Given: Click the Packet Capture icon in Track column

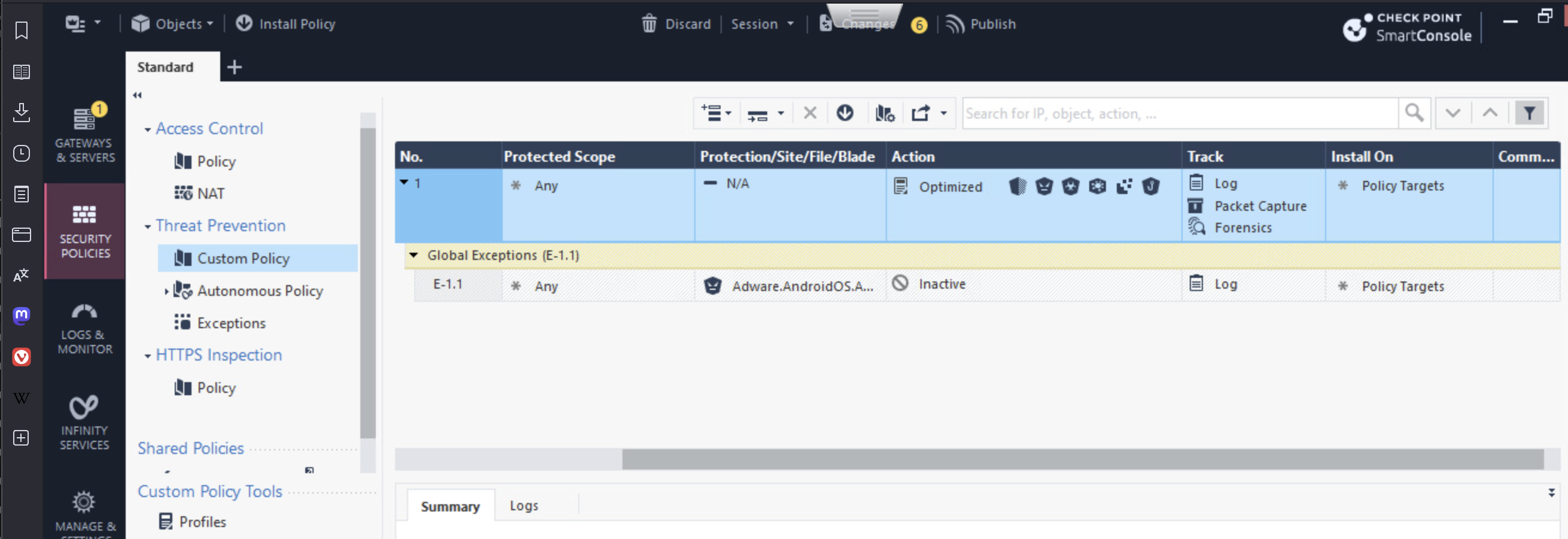Looking at the screenshot, I should (x=1196, y=206).
